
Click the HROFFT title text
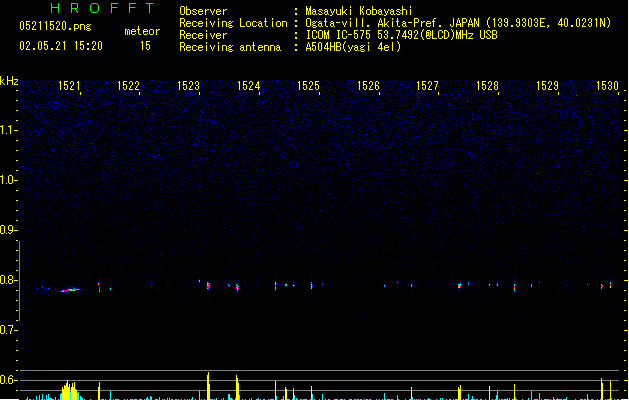(x=102, y=8)
